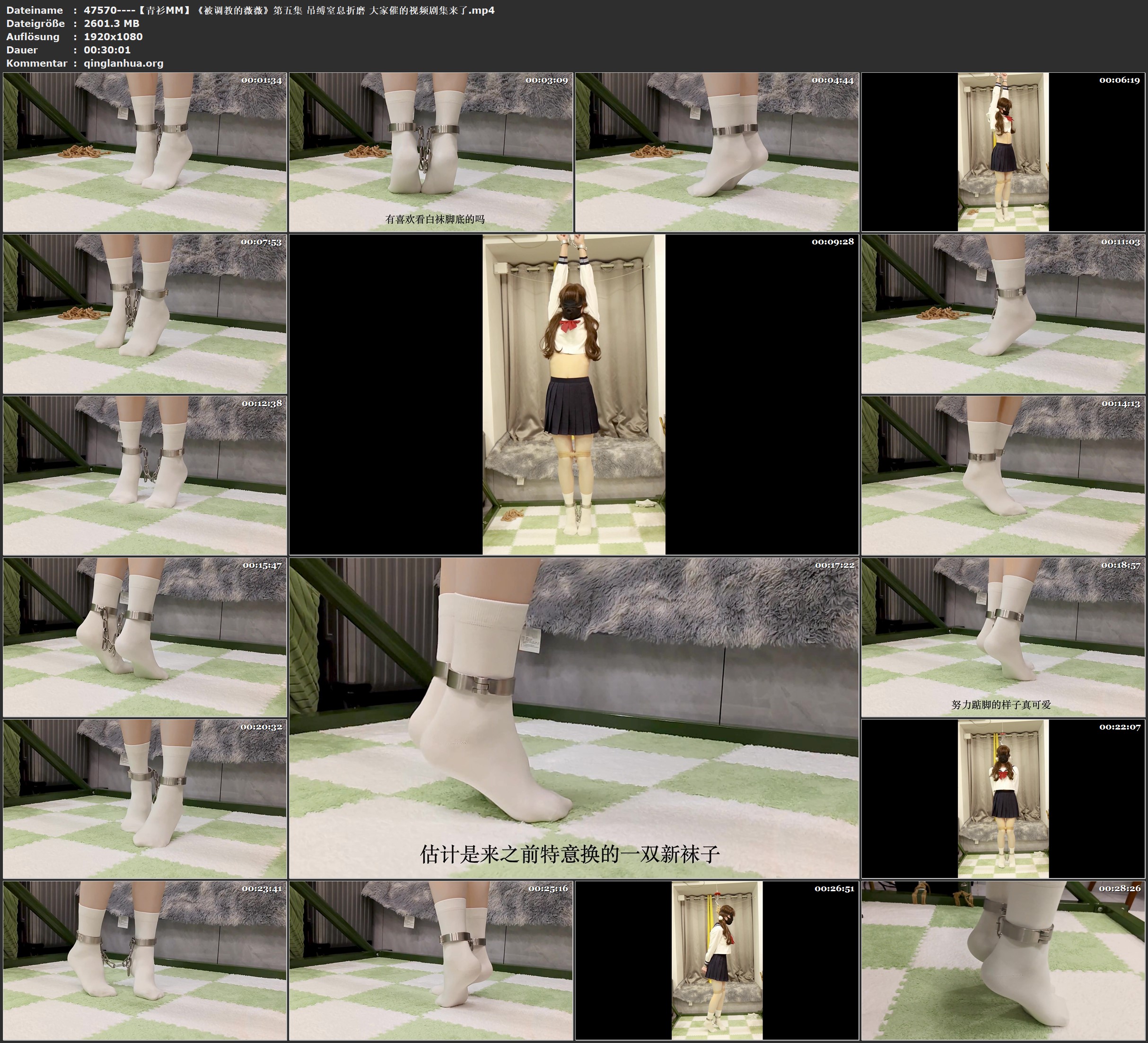Open the 00:22:07 thumbnail
The height and width of the screenshot is (1043, 1148).
[1003, 799]
